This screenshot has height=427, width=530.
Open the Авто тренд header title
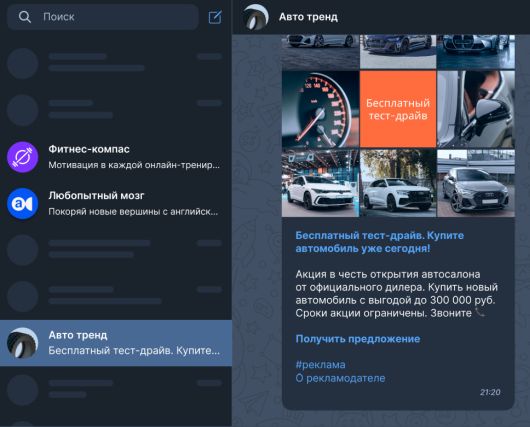[308, 17]
